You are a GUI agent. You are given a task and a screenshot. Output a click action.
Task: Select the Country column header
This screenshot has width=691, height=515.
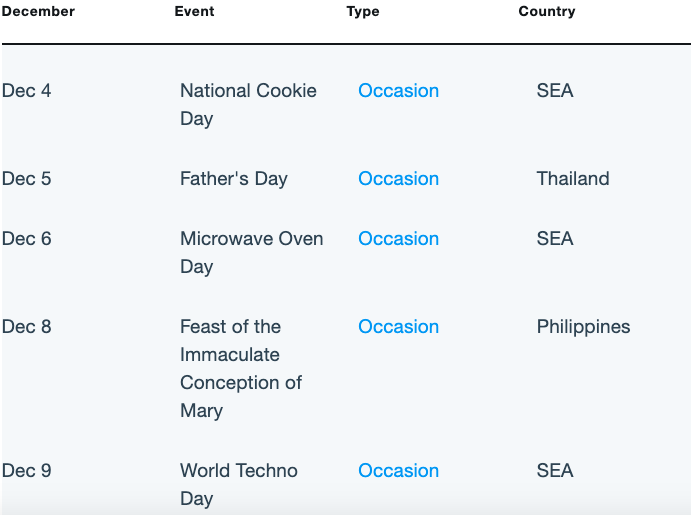(x=547, y=11)
